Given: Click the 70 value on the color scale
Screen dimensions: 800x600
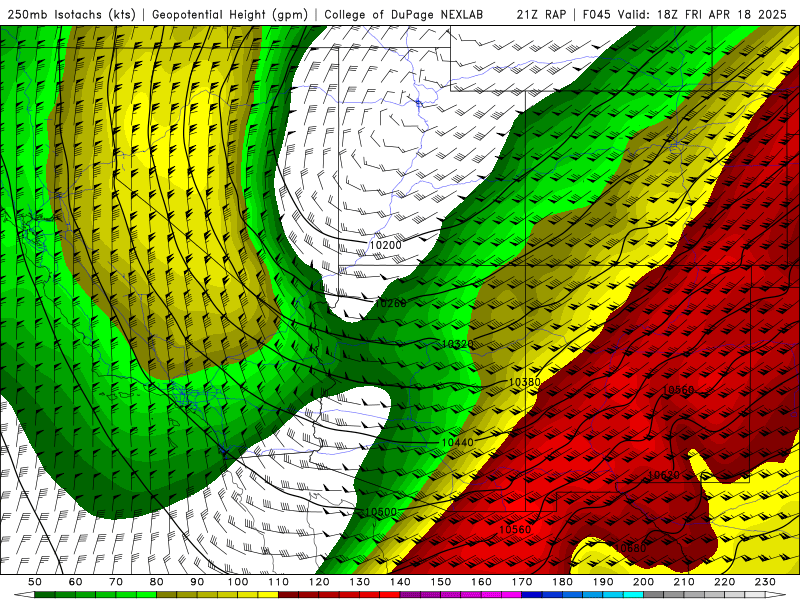Looking at the screenshot, I should click(x=116, y=582).
